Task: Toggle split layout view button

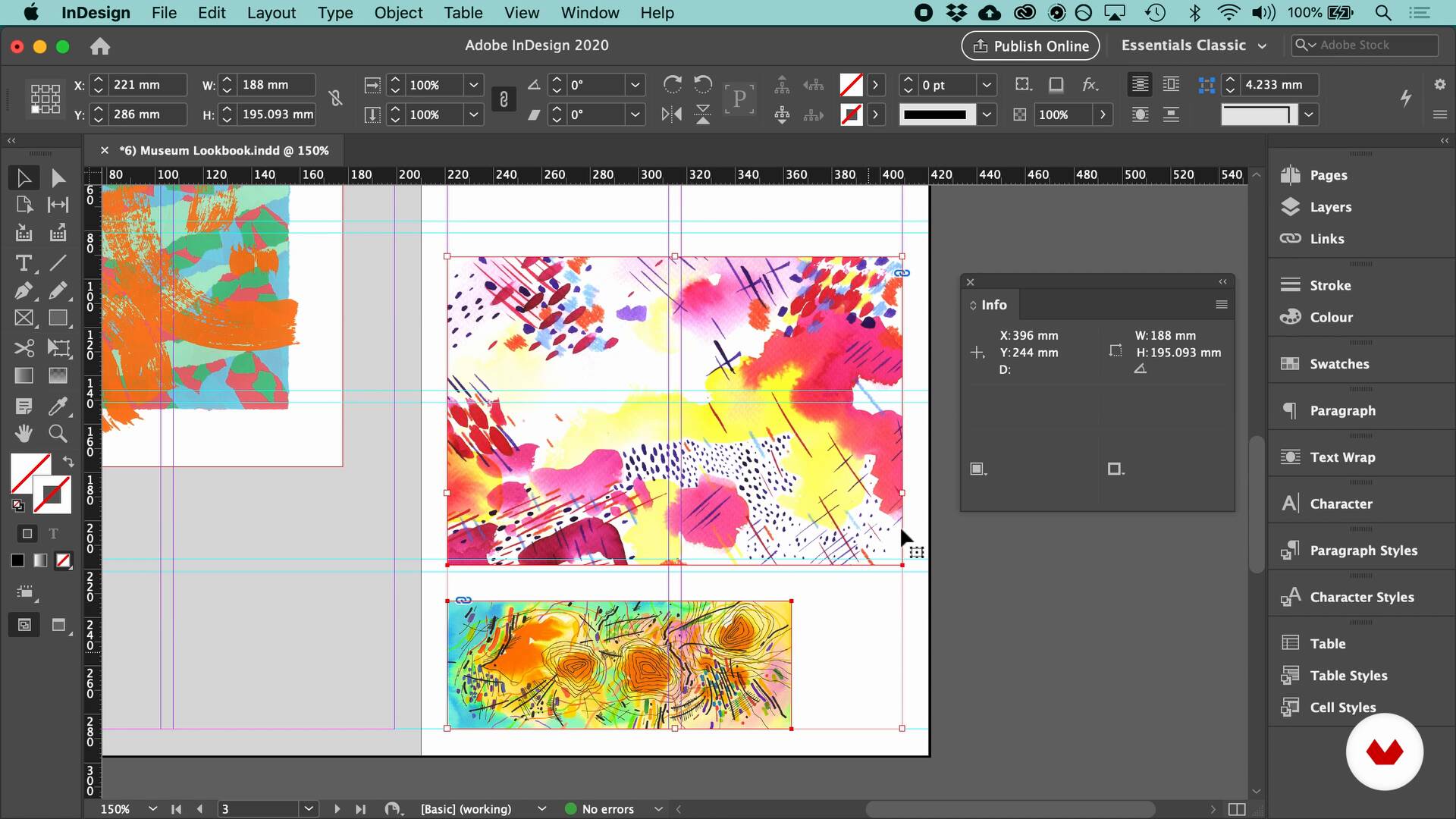Action: tap(1236, 809)
